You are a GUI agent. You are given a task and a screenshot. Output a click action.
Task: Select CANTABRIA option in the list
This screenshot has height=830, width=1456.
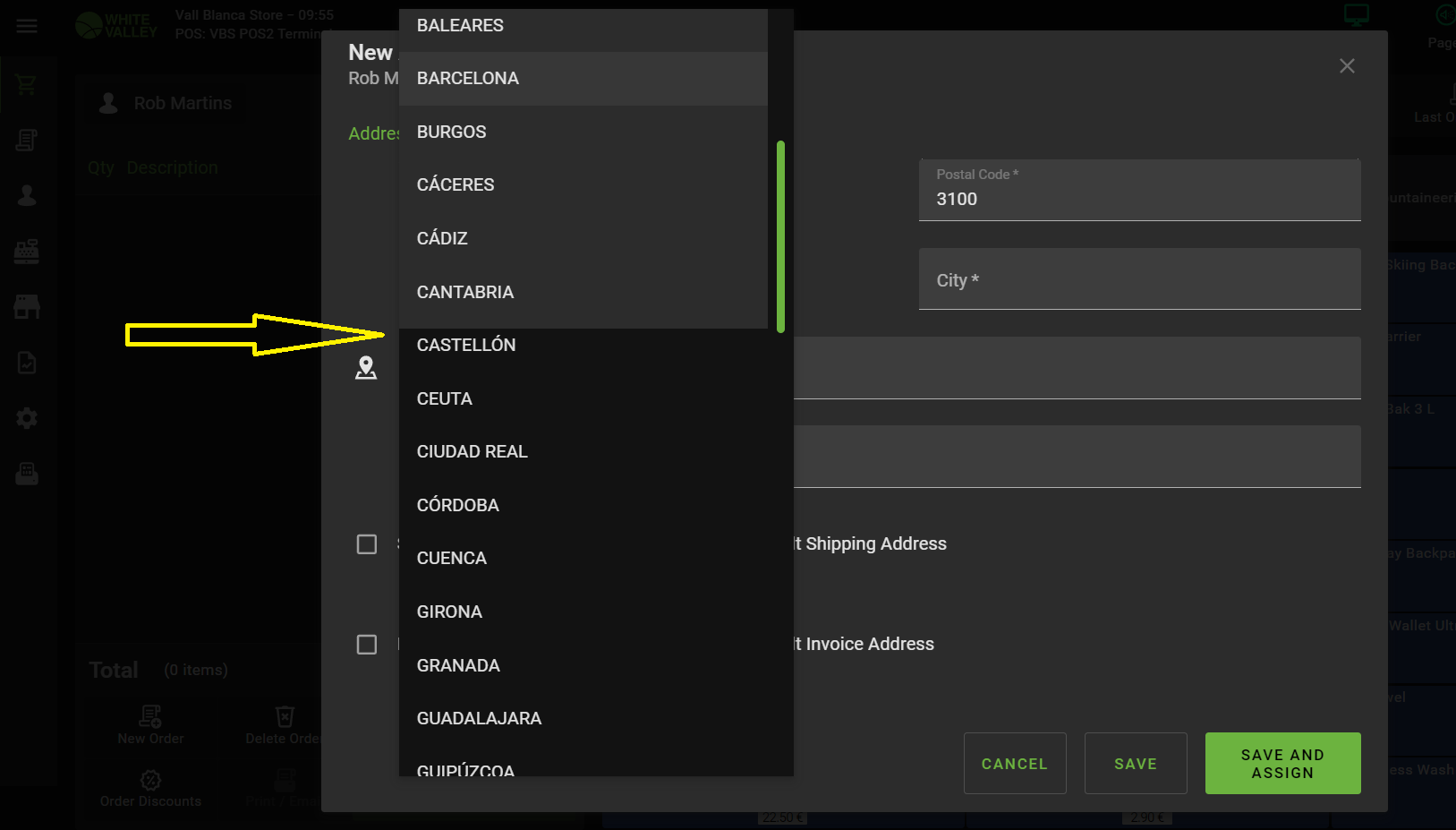pos(465,293)
